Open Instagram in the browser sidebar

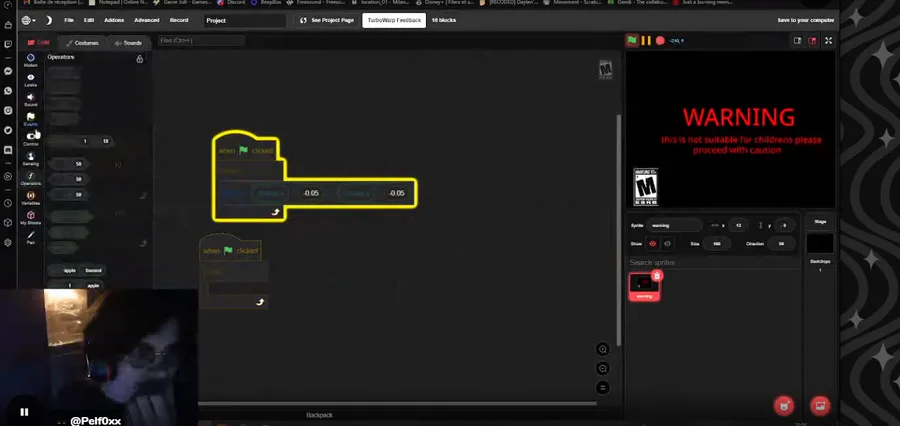pos(8,110)
